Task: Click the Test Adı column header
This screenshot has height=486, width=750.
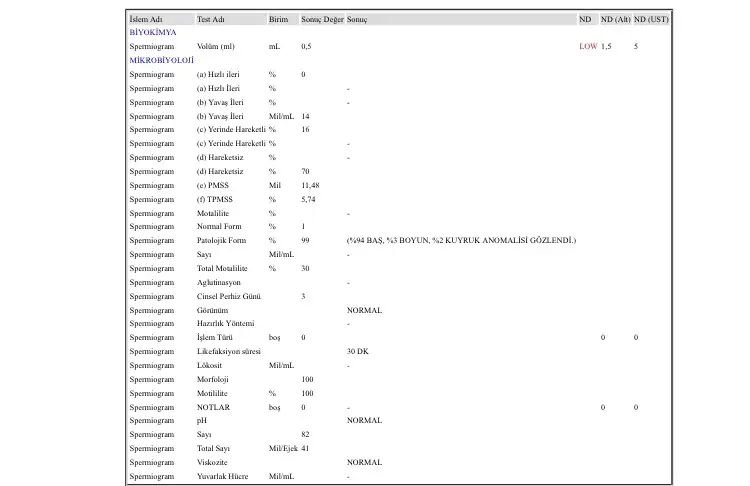Action: pos(211,19)
